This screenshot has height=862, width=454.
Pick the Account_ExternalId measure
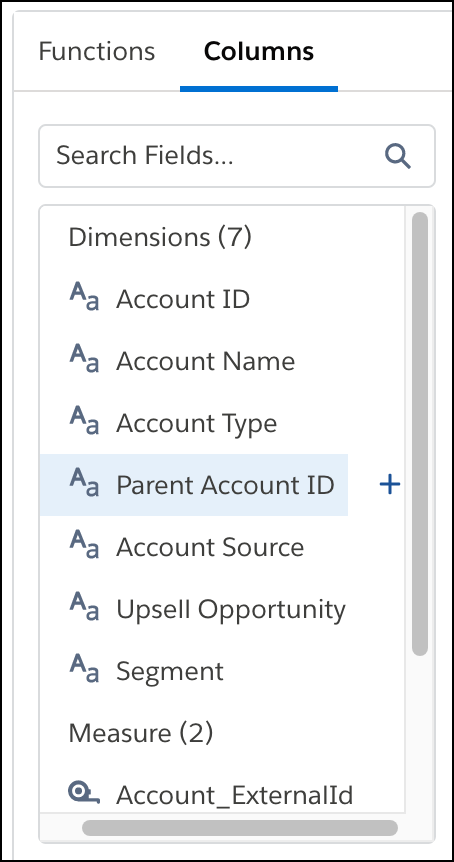222,794
